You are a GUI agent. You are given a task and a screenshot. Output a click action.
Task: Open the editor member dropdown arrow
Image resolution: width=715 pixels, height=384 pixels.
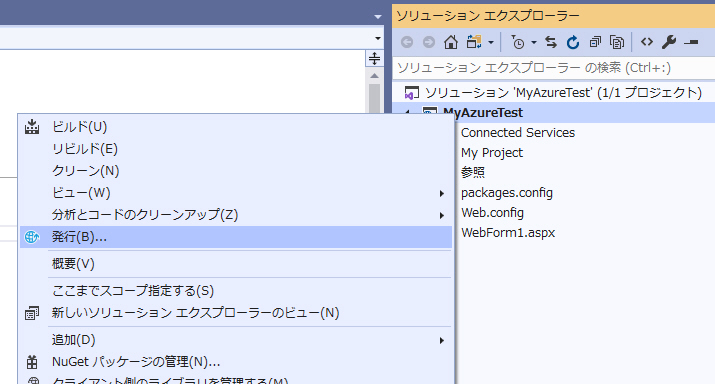[378, 38]
